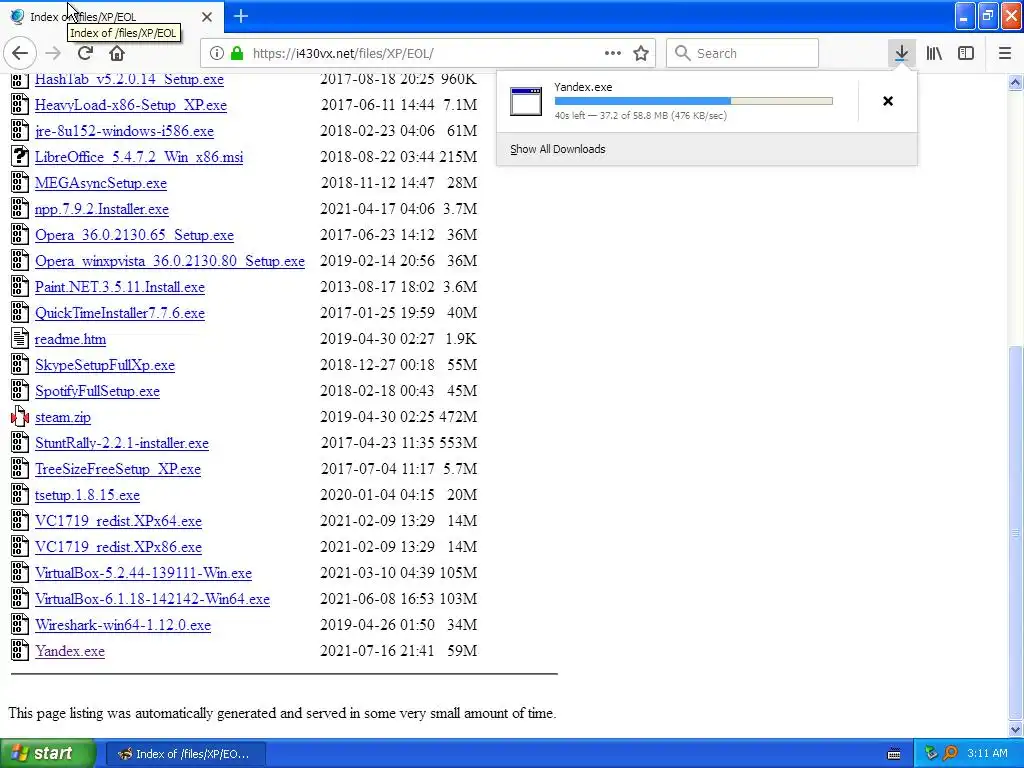Show sidebars toolbar button
Image resolution: width=1024 pixels, height=768 pixels.
pos(966,54)
